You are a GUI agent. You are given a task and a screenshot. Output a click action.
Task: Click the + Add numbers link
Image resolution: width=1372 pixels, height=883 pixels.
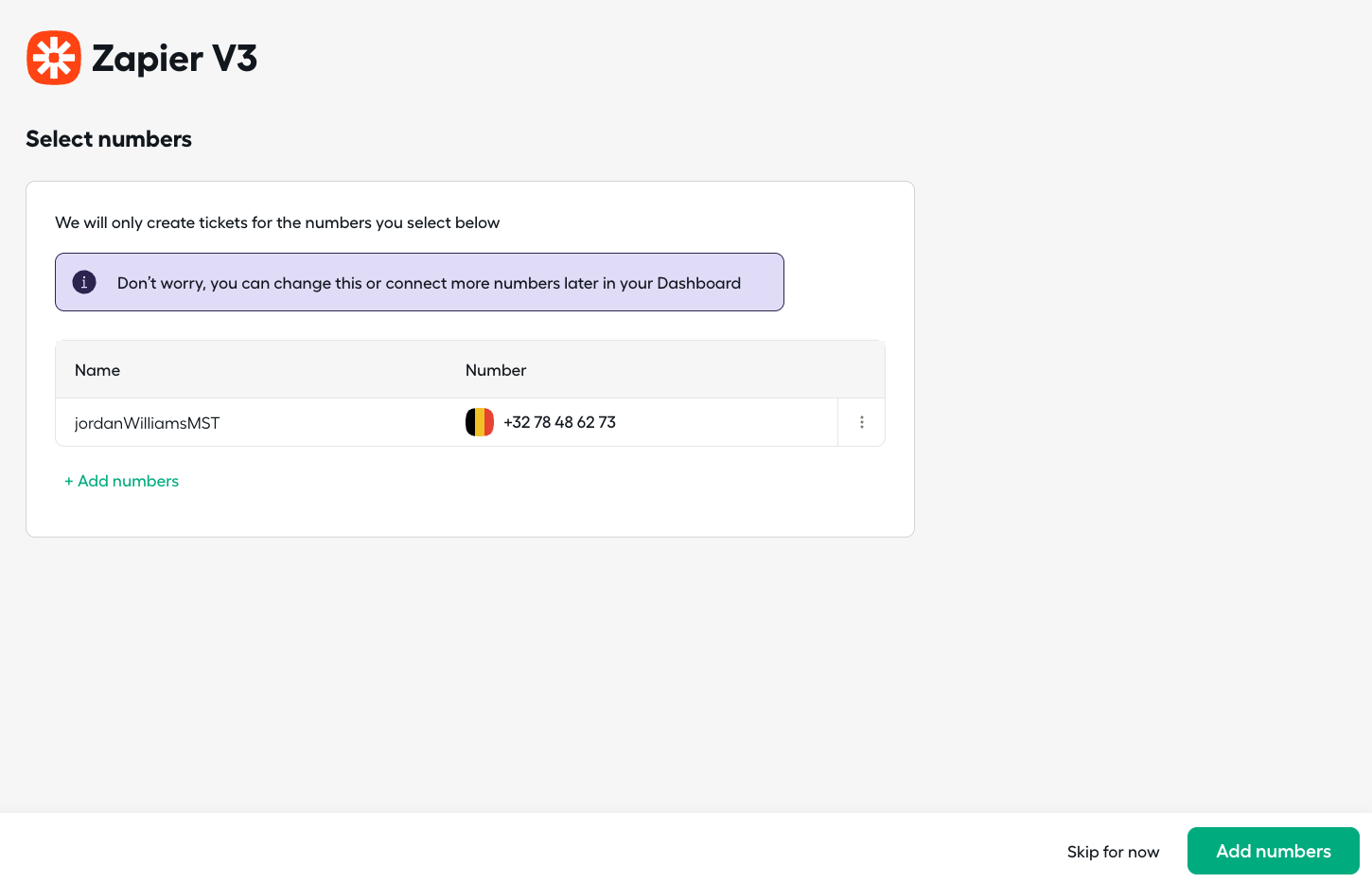(121, 481)
